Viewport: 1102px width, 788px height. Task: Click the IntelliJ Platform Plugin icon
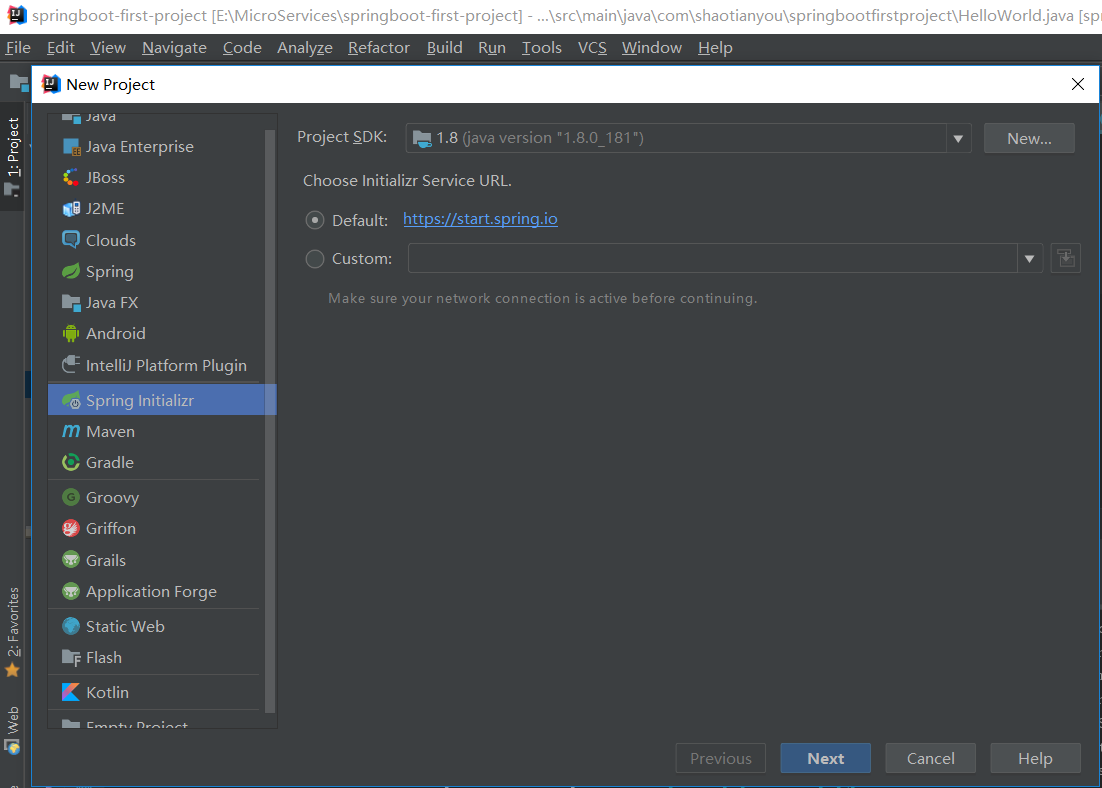(71, 365)
